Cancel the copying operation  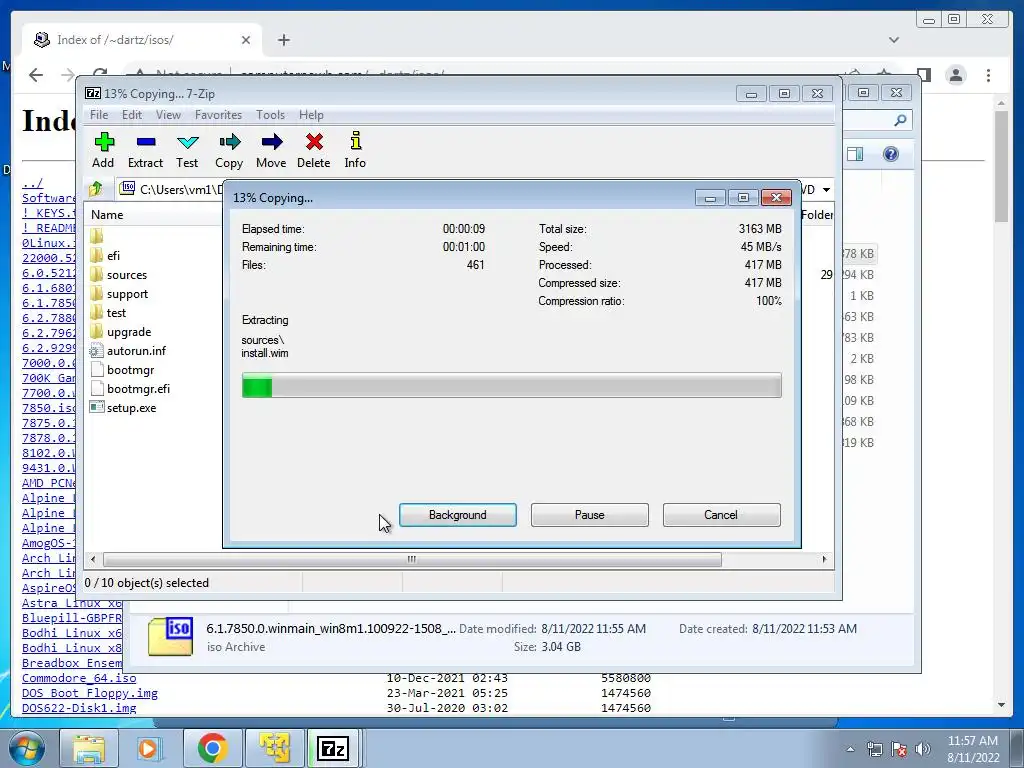(722, 515)
